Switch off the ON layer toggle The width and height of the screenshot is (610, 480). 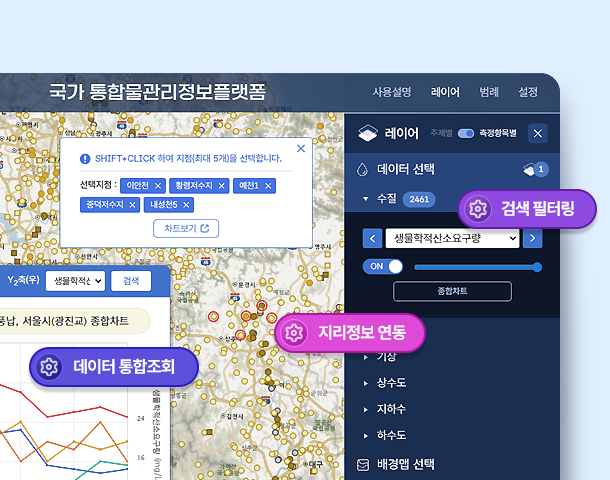pyautogui.click(x=383, y=266)
